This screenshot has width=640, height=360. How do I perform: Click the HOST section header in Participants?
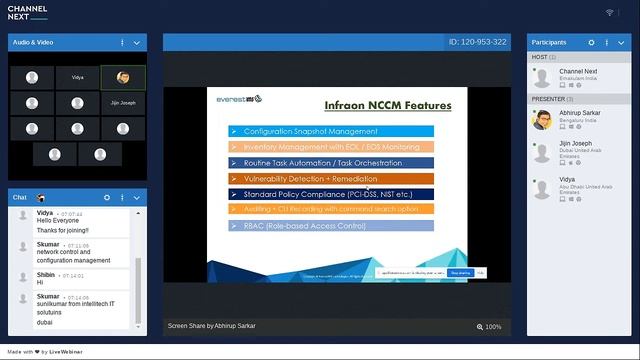point(579,57)
